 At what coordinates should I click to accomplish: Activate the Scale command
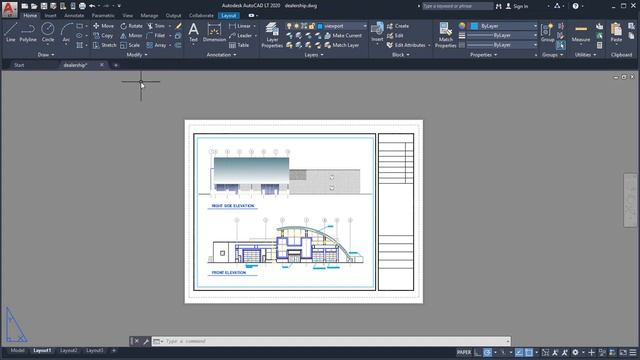[x=130, y=45]
